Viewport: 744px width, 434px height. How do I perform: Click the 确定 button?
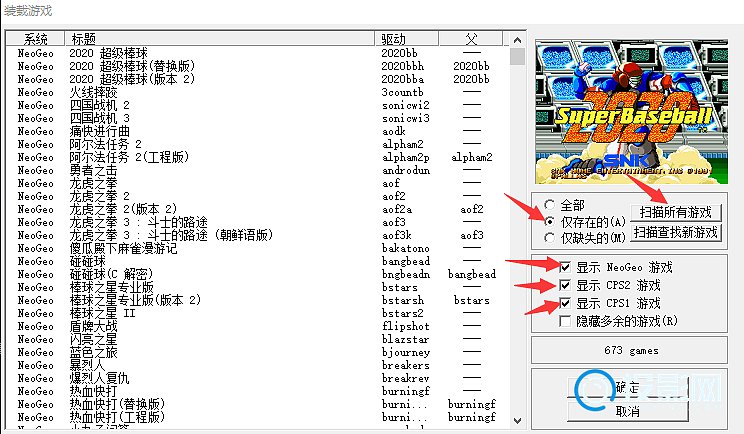click(x=628, y=388)
